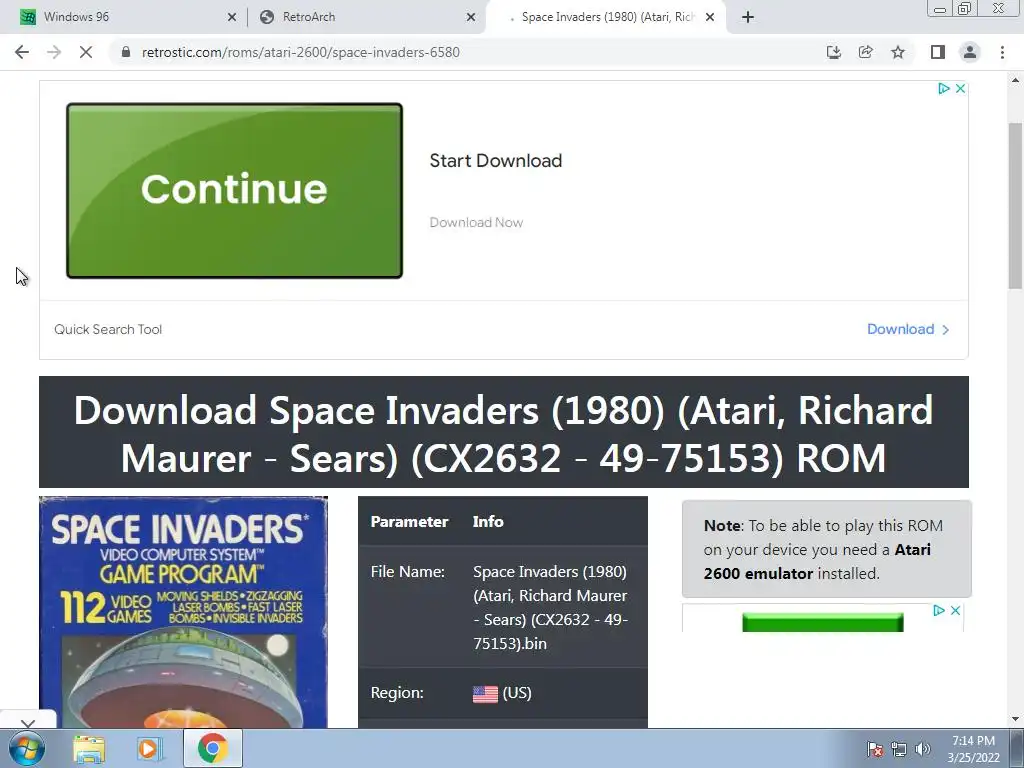Screen dimensions: 1024x768
Task: Click the Download Now ad text
Action: 476,223
